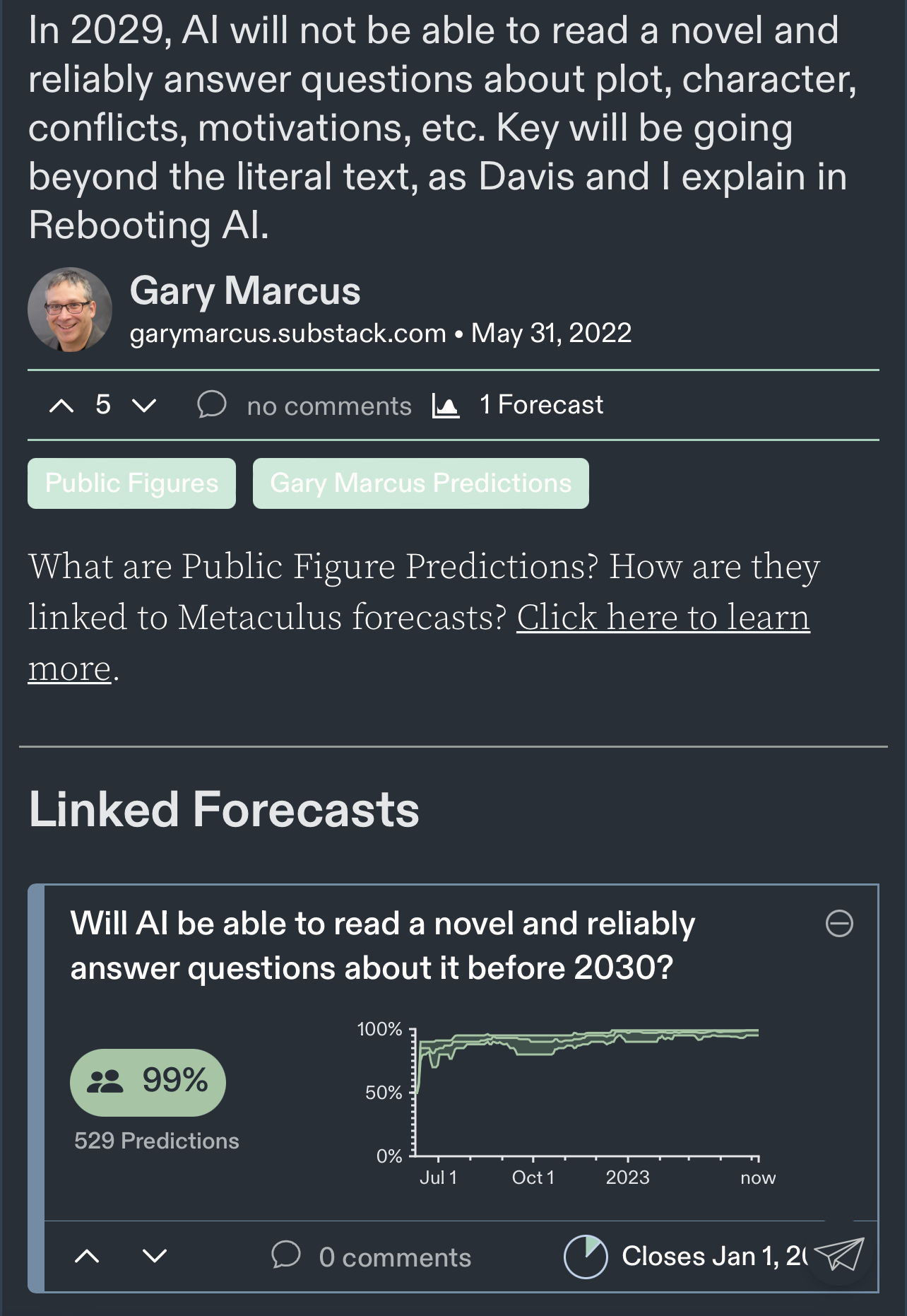907x1316 pixels.
Task: Click Gary Marcus's profile photo
Action: click(x=70, y=310)
